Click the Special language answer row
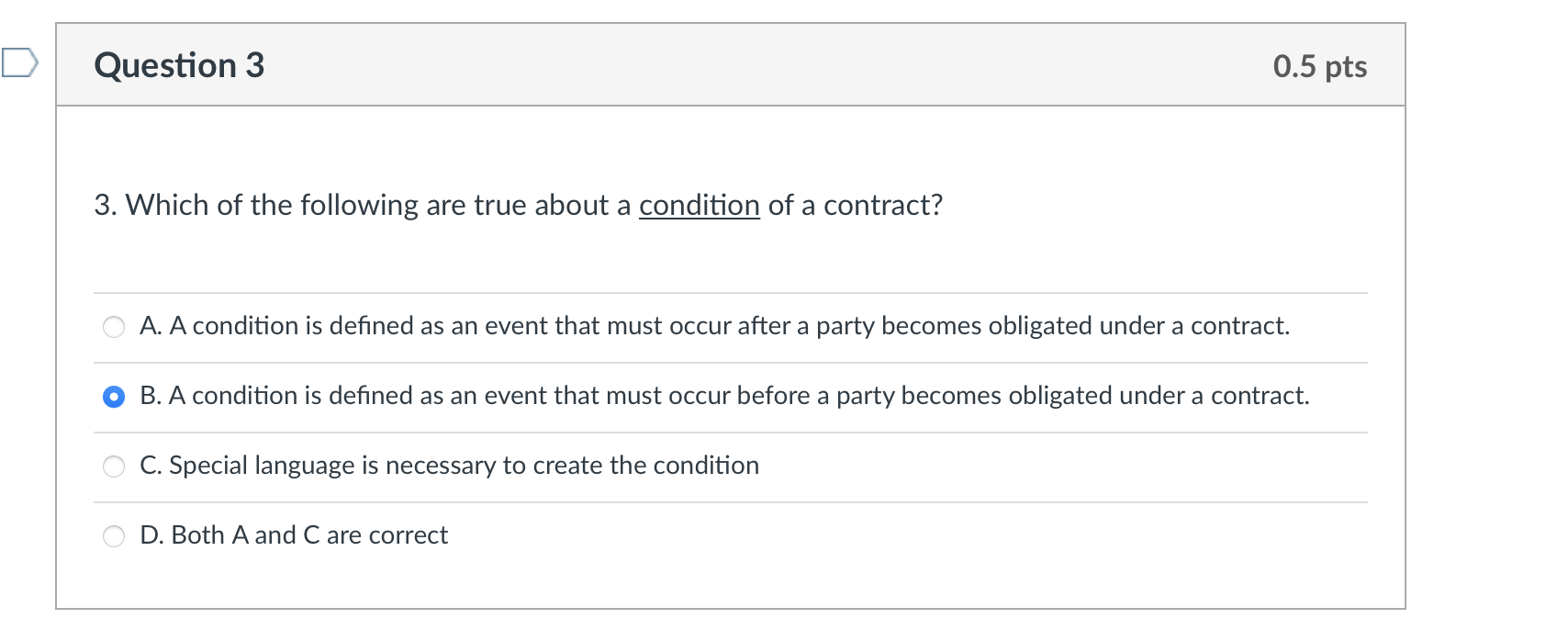The height and width of the screenshot is (641, 1568). [x=450, y=466]
